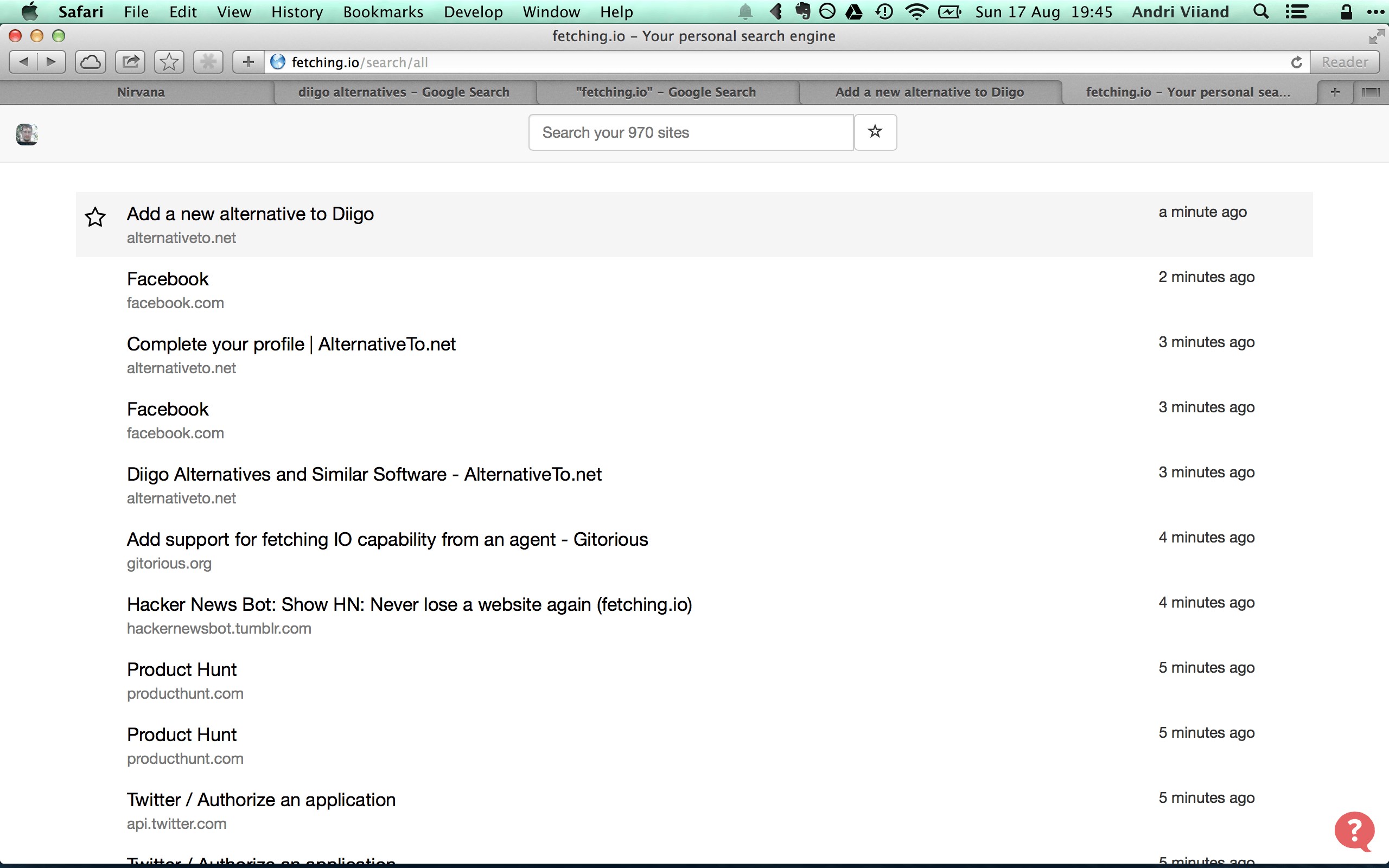Open the Safari menu
Viewport: 1389px width, 868px height.
pos(81,11)
